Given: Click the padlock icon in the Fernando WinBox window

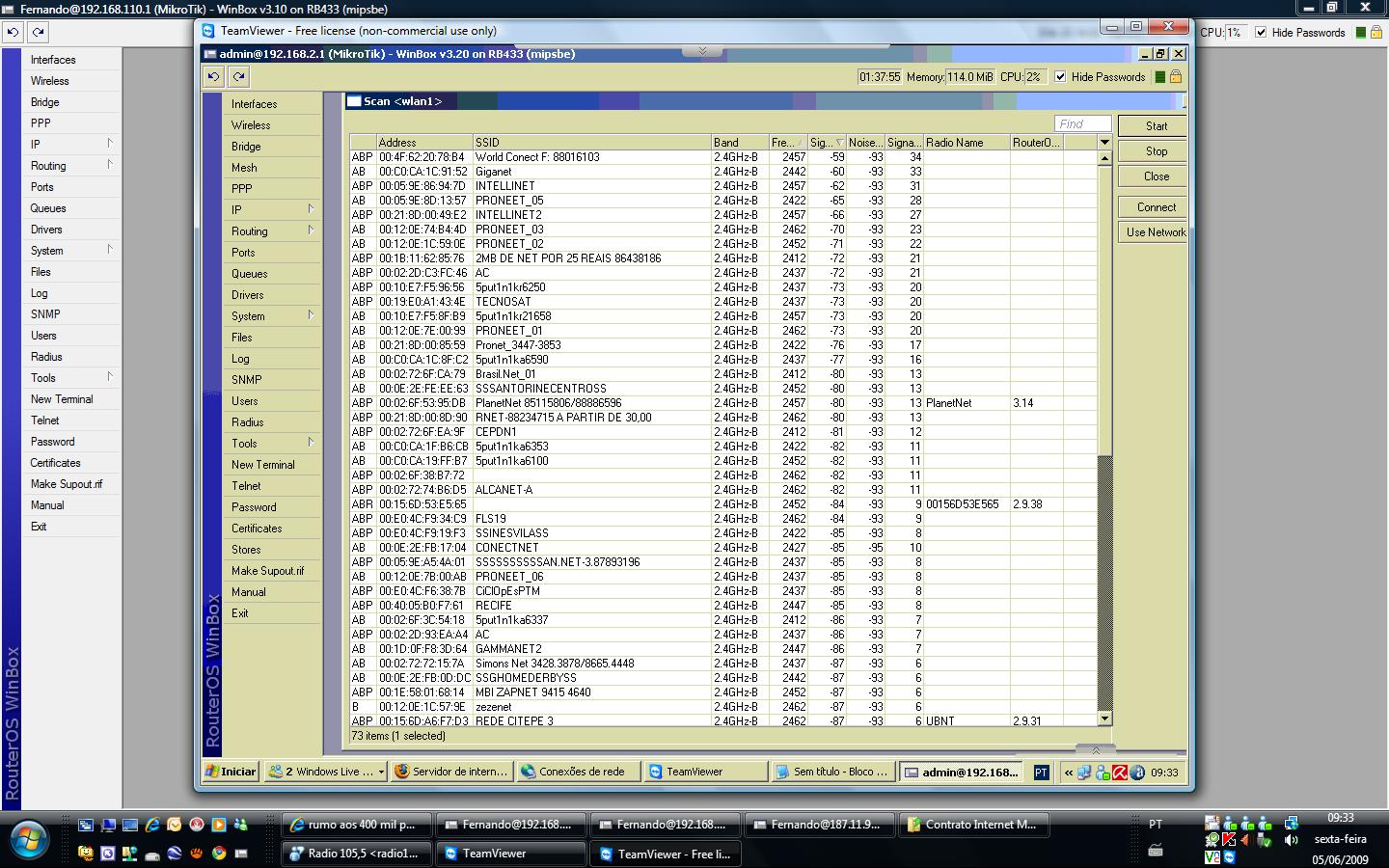Looking at the screenshot, I should [x=1376, y=32].
